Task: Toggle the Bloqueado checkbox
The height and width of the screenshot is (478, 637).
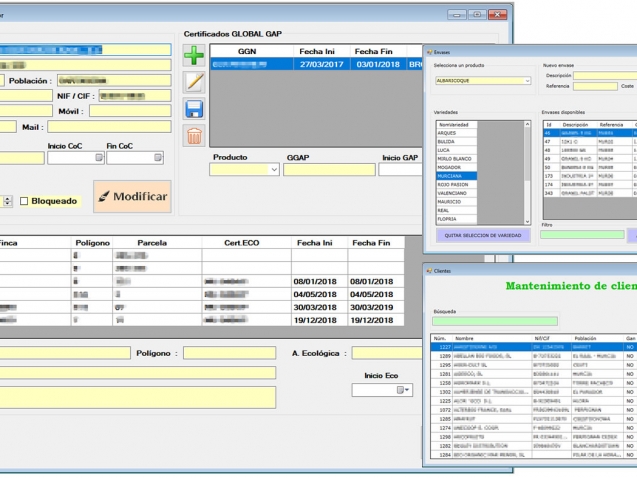Action: coord(24,201)
